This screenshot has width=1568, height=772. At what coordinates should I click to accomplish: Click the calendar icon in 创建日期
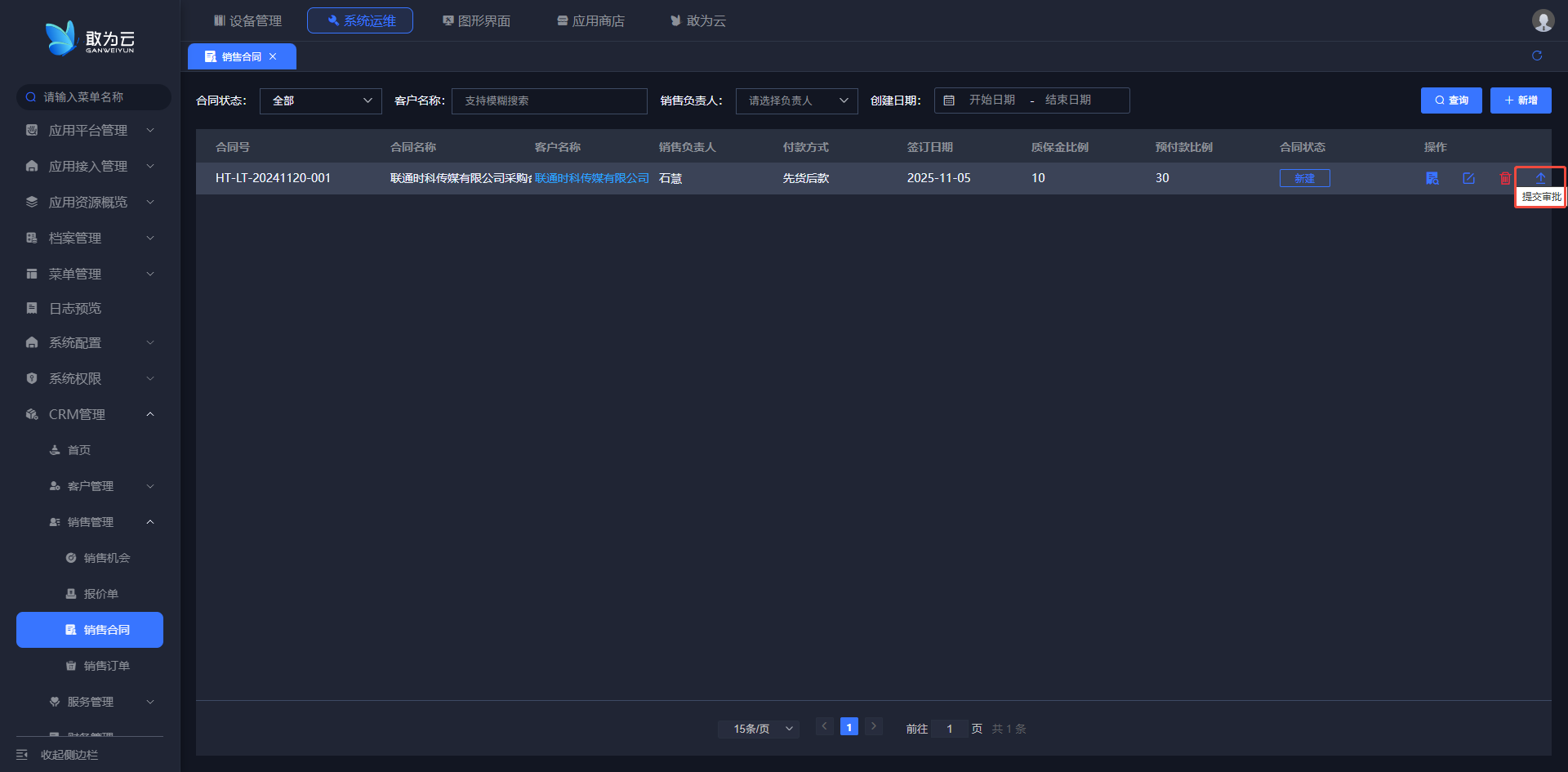coord(949,100)
